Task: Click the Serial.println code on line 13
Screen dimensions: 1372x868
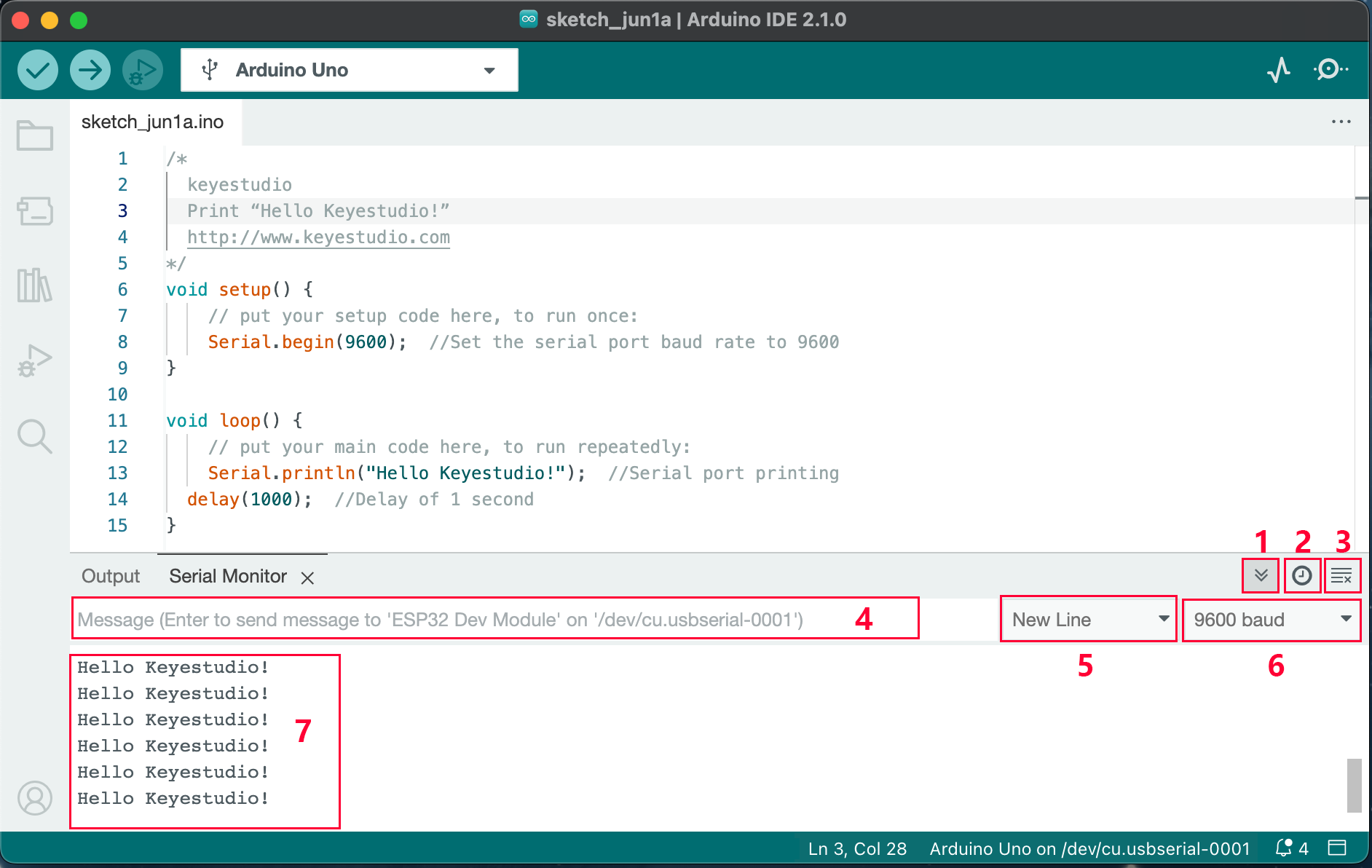Action: [397, 473]
